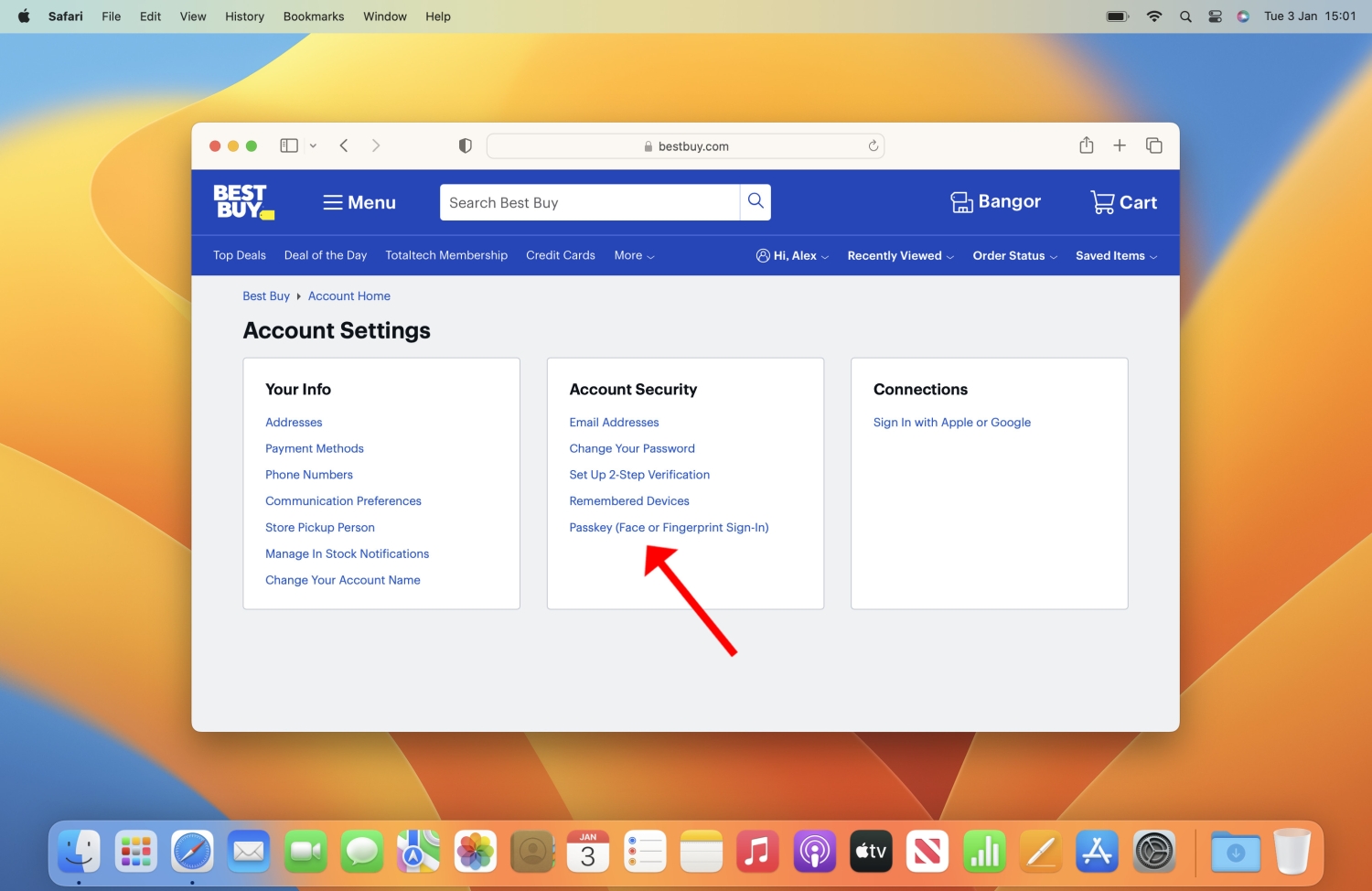Expand the More dropdown

(x=634, y=255)
